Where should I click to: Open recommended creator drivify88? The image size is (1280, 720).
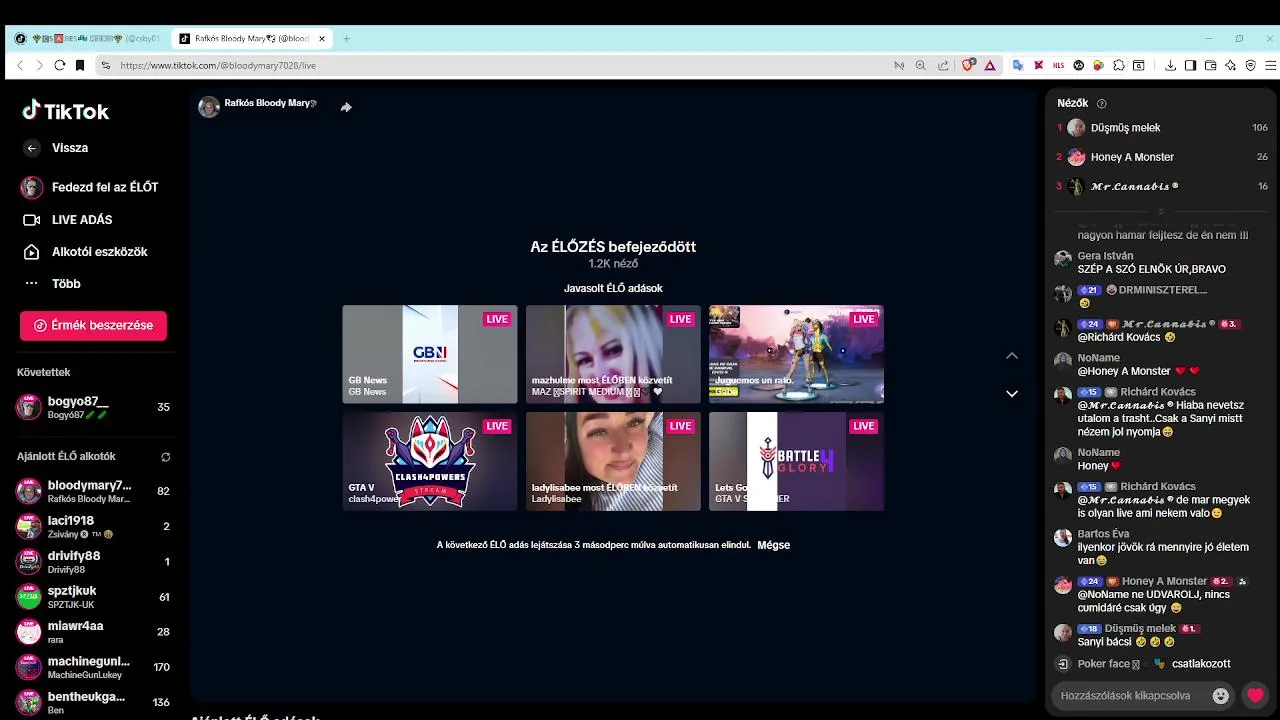point(93,562)
